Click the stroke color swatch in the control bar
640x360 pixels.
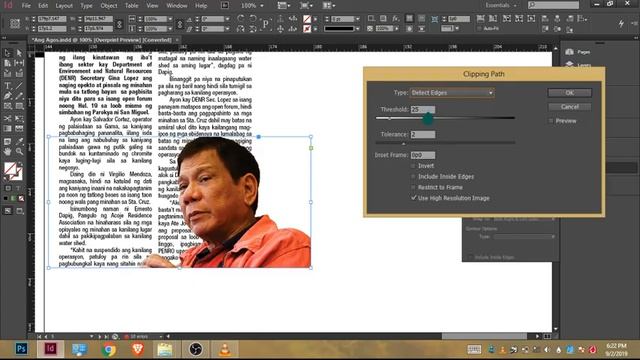coord(307,29)
